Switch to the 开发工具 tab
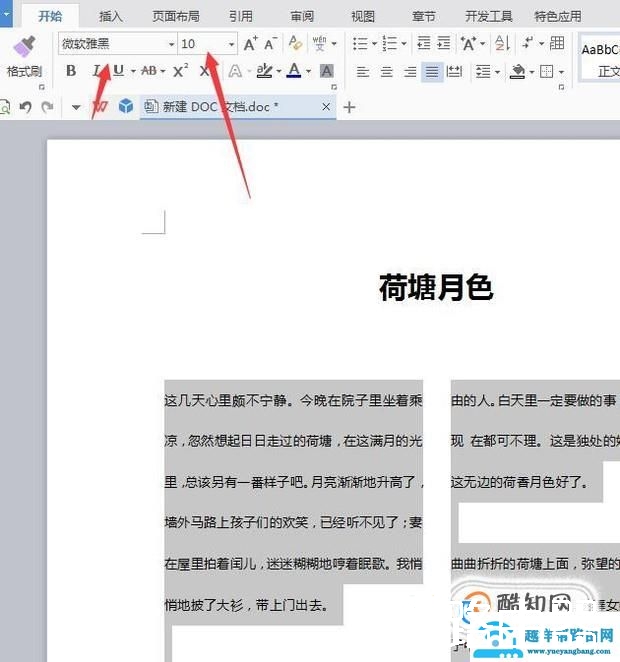The image size is (620, 662). tap(489, 16)
